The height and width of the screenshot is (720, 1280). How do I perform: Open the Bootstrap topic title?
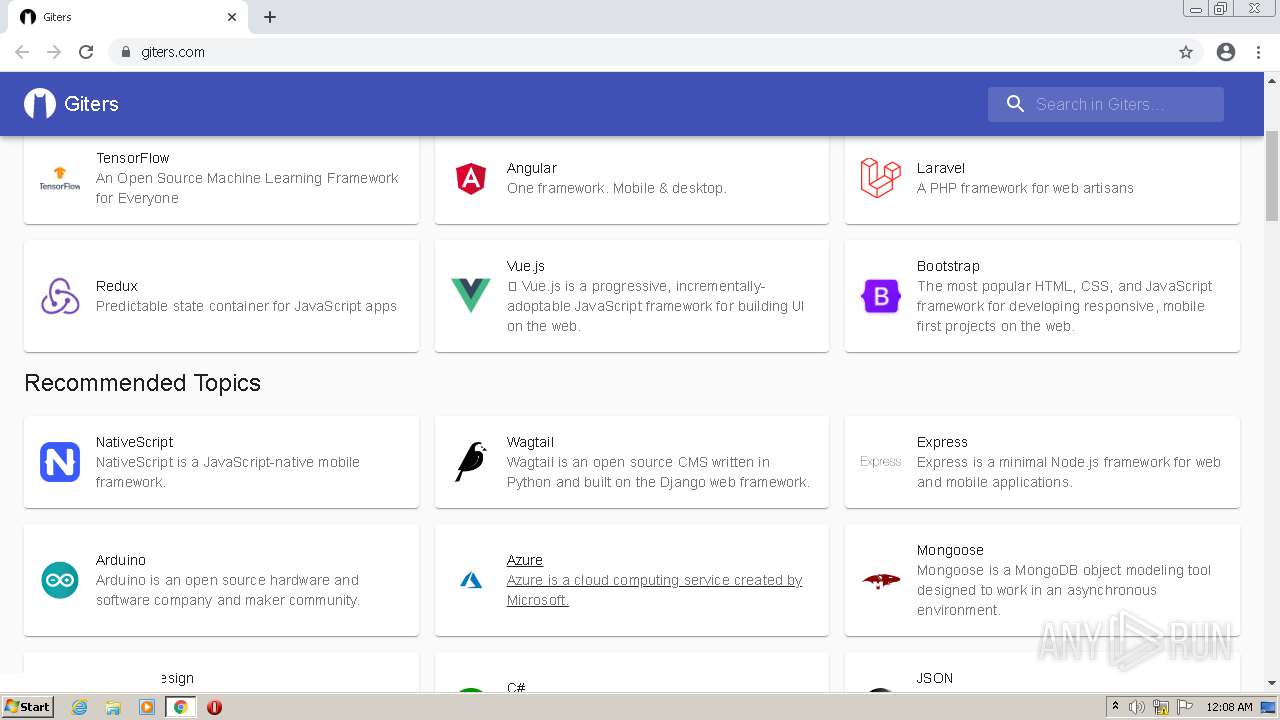948,266
